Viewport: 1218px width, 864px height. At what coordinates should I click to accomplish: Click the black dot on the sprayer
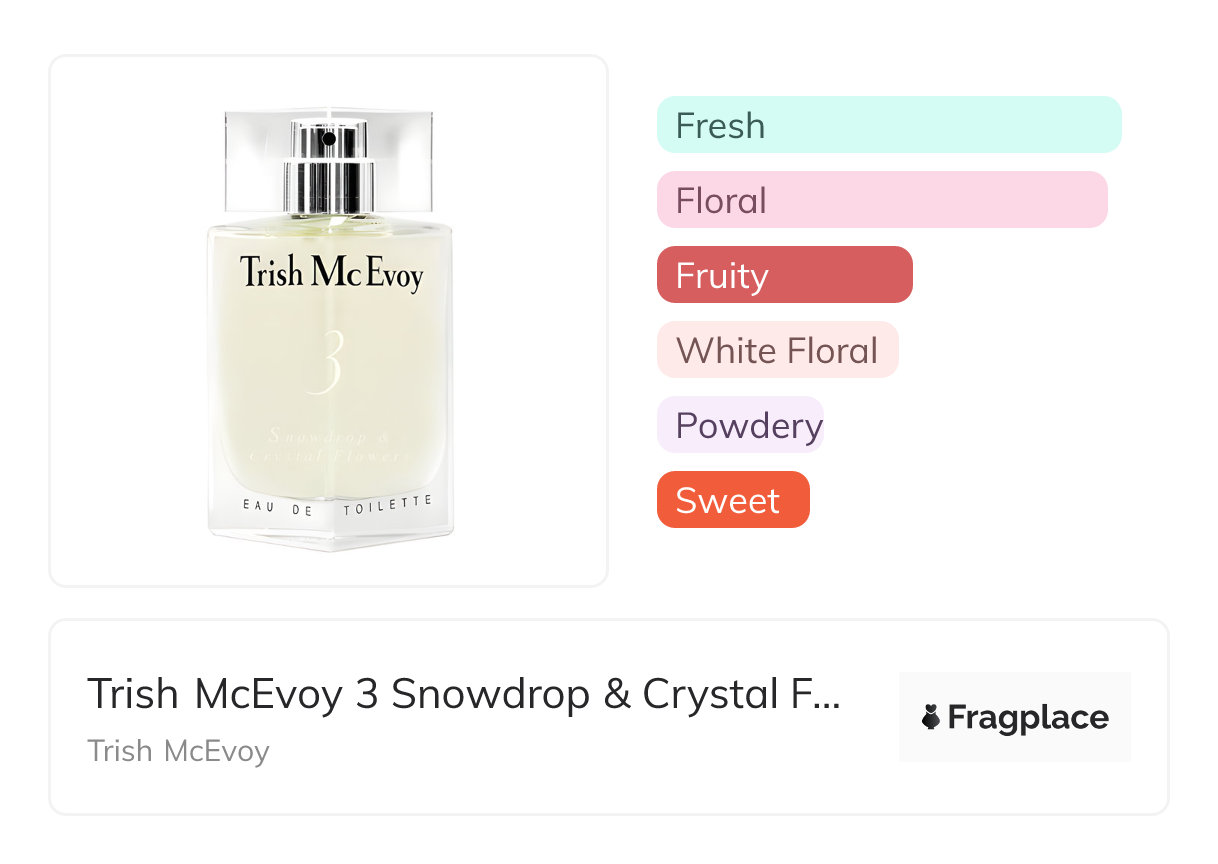pos(329,139)
